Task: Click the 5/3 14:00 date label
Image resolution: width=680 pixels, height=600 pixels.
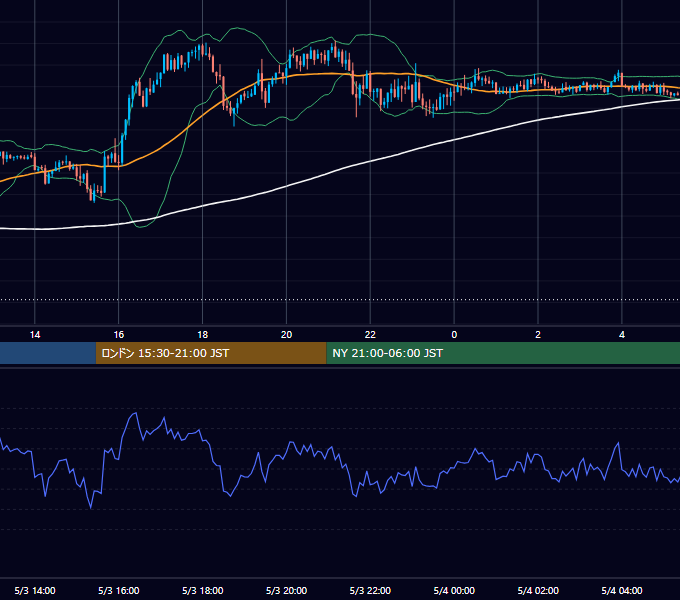Action: pyautogui.click(x=35, y=590)
